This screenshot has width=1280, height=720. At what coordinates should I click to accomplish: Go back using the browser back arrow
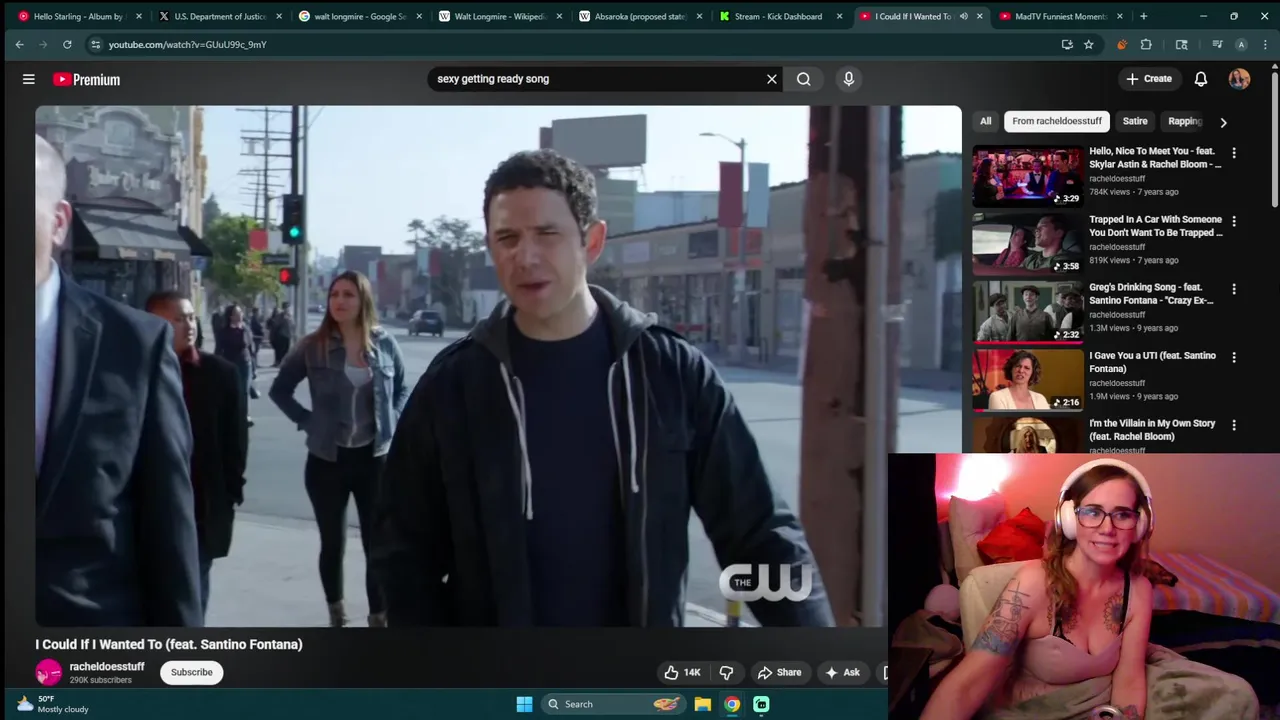19,44
